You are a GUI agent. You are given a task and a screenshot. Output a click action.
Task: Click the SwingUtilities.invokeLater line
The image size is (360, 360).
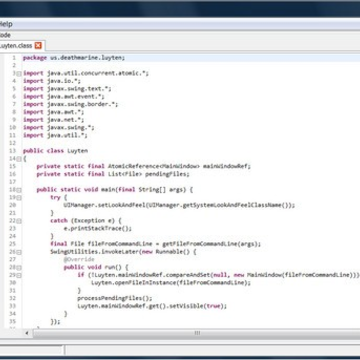coord(123,252)
